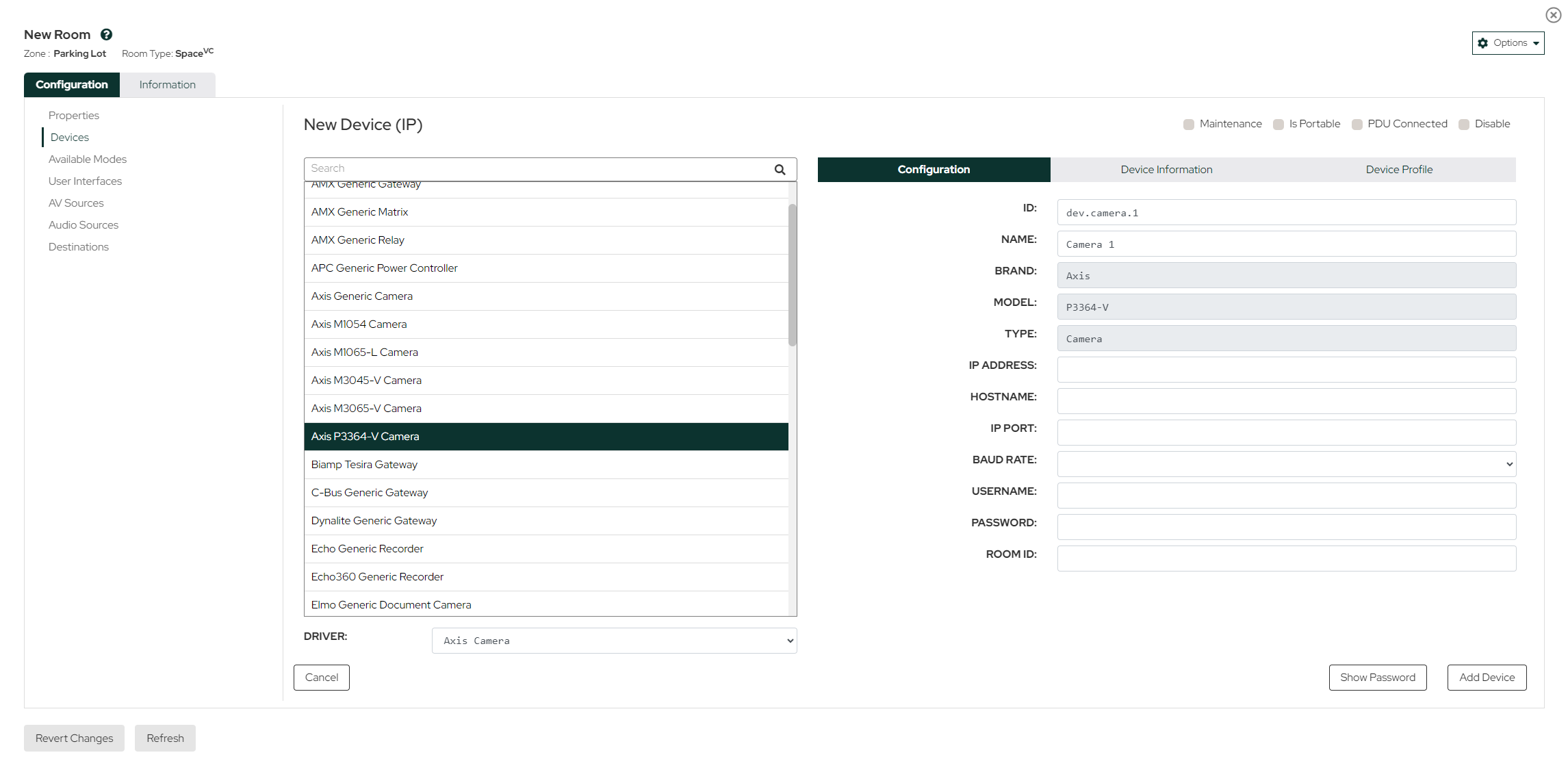
Task: Select Axis M1054 Camera
Action: 546,324
